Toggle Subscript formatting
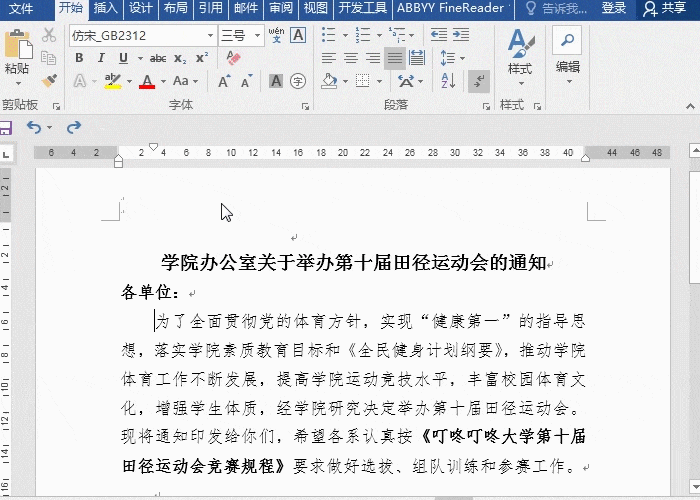 click(180, 58)
